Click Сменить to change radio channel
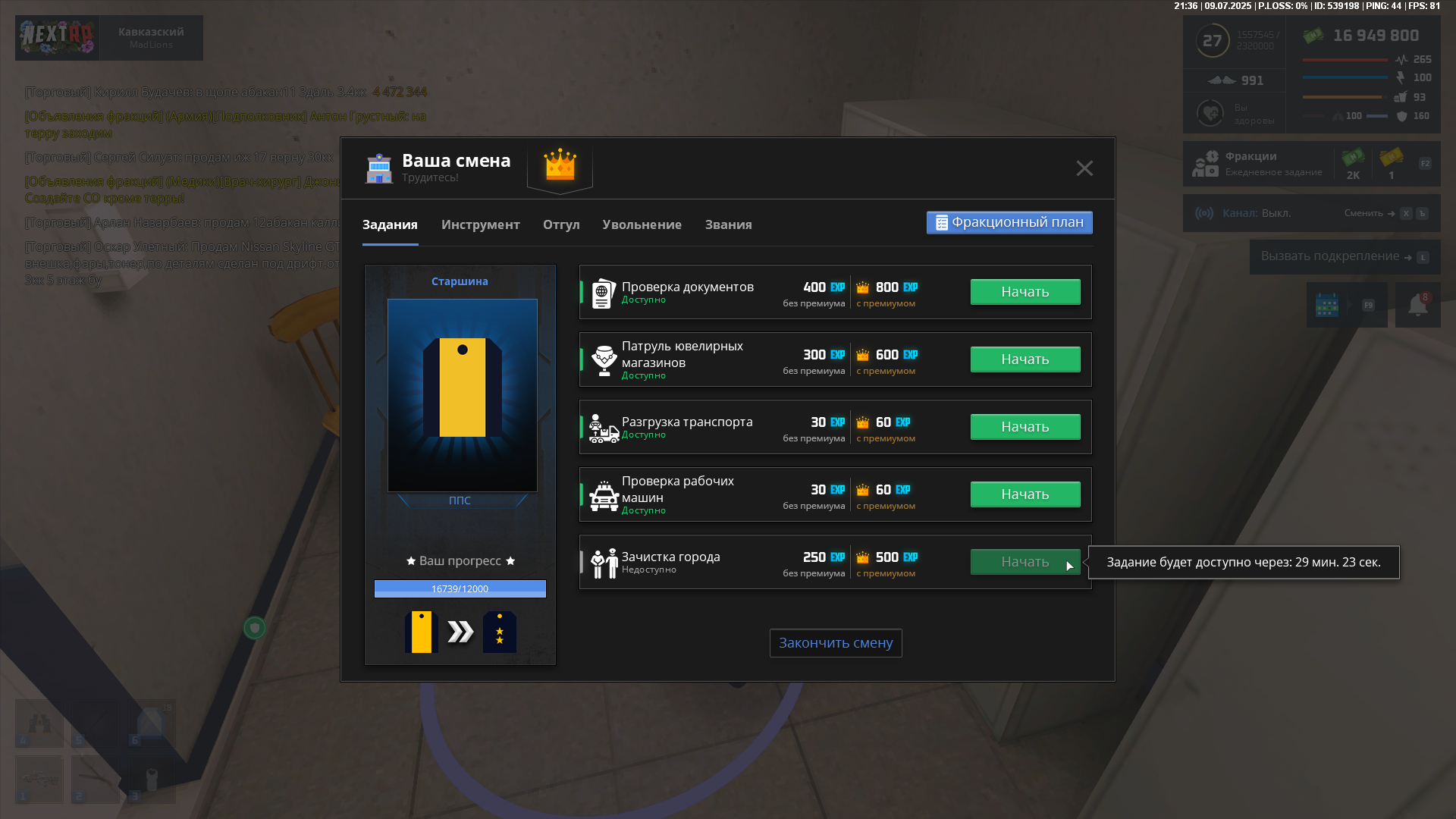This screenshot has height=819, width=1456. click(1363, 213)
